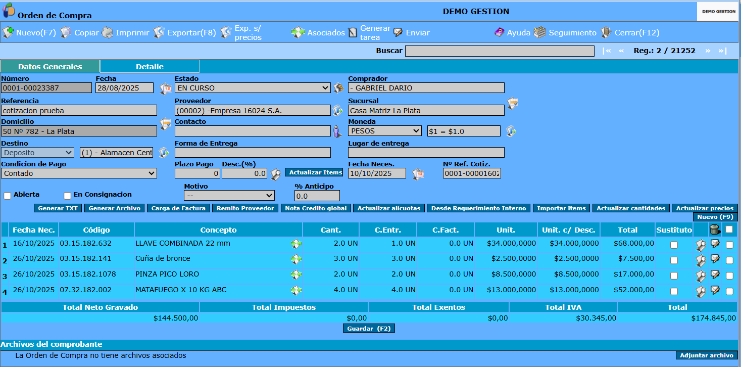
Task: Select row checkbox for MATAFUEGO X 10 KG
Action: coord(729,291)
